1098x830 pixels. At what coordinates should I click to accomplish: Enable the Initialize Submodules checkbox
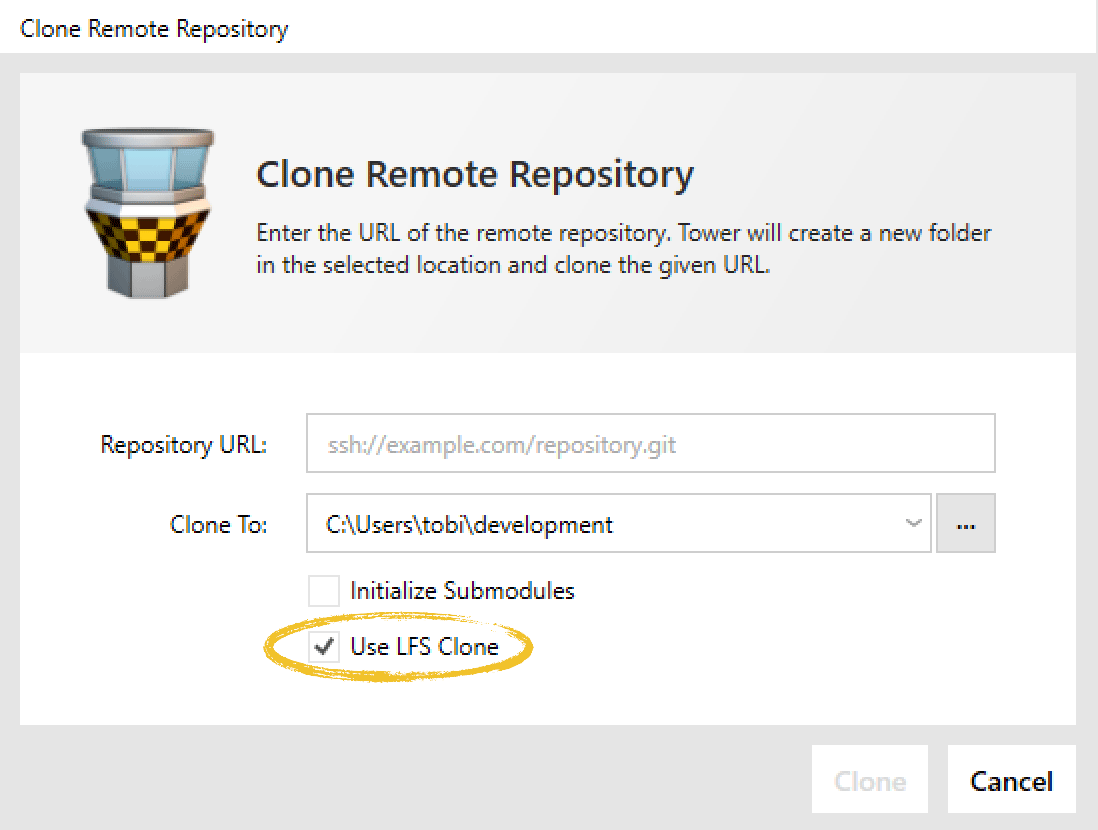tap(324, 590)
